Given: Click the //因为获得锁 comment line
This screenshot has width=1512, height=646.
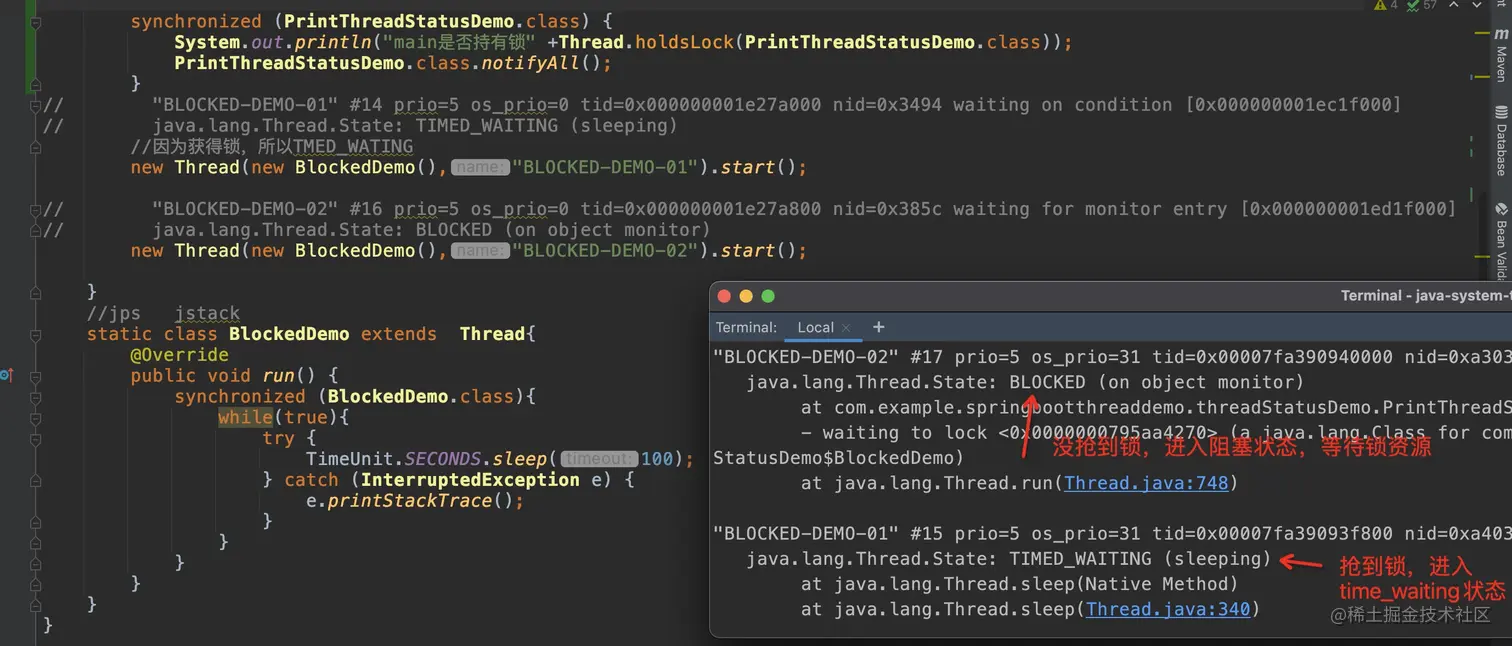Looking at the screenshot, I should pos(272,147).
